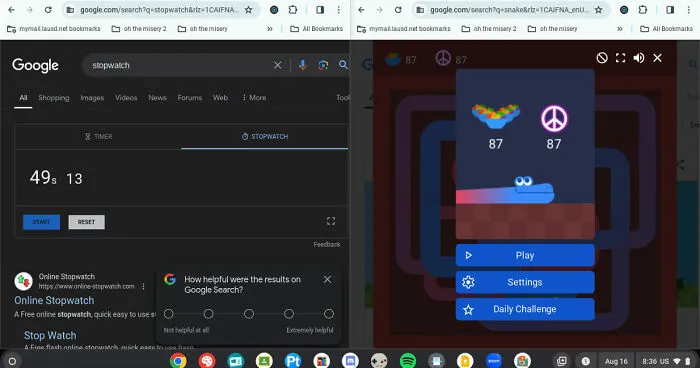Launch Spotify from the shelf

tap(408, 360)
